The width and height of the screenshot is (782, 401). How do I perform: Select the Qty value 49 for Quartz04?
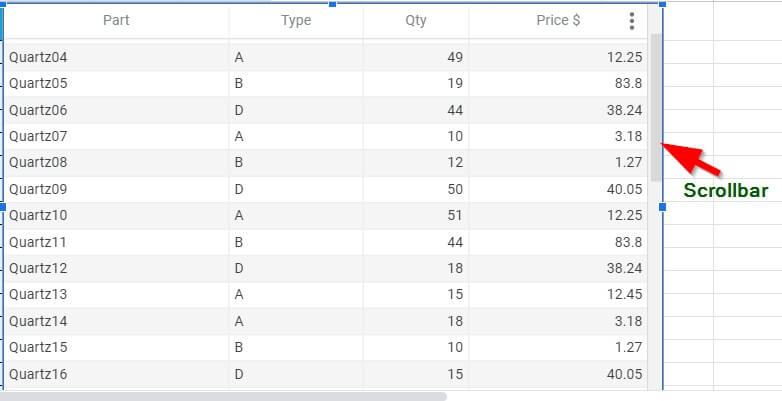(455, 58)
